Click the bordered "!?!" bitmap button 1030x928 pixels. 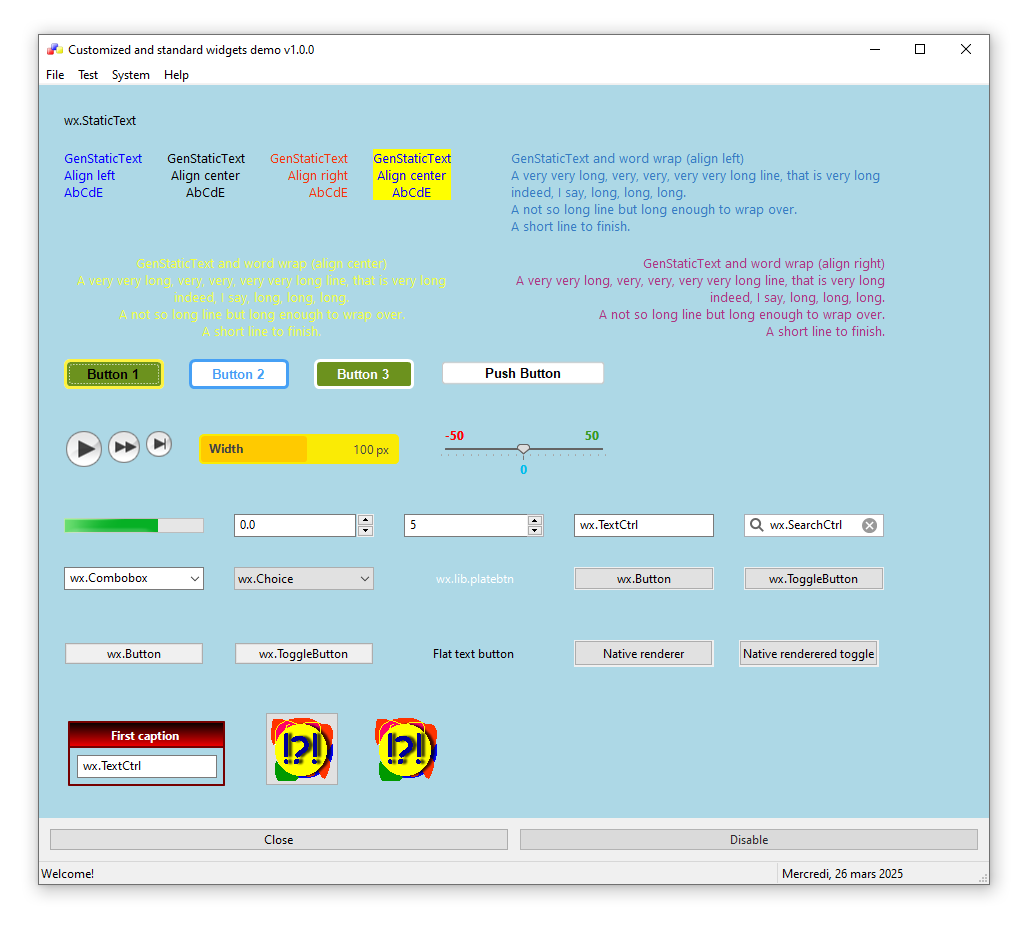pos(302,749)
